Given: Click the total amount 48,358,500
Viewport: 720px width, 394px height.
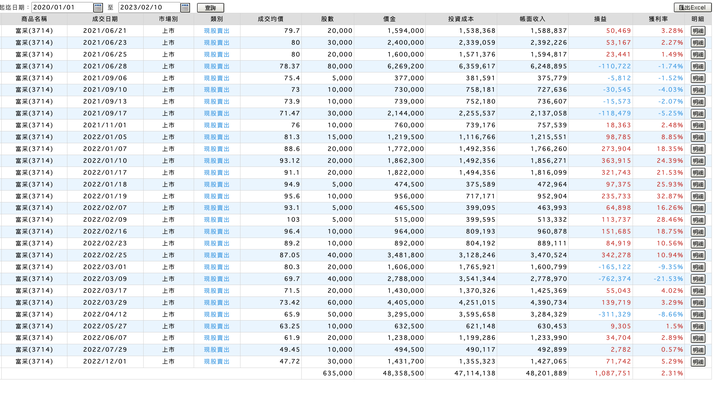Looking at the screenshot, I should 404,374.
